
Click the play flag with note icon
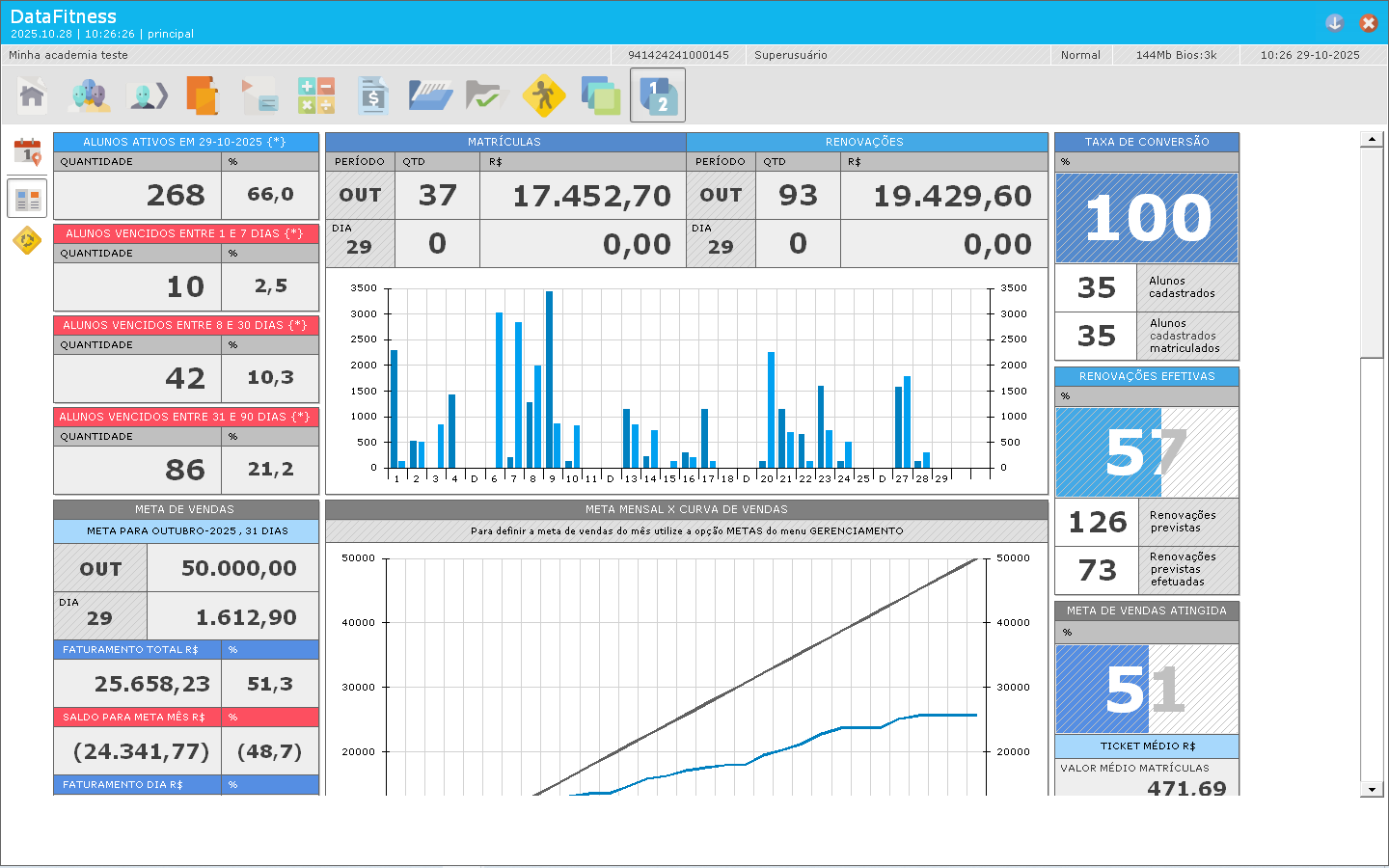[259, 95]
